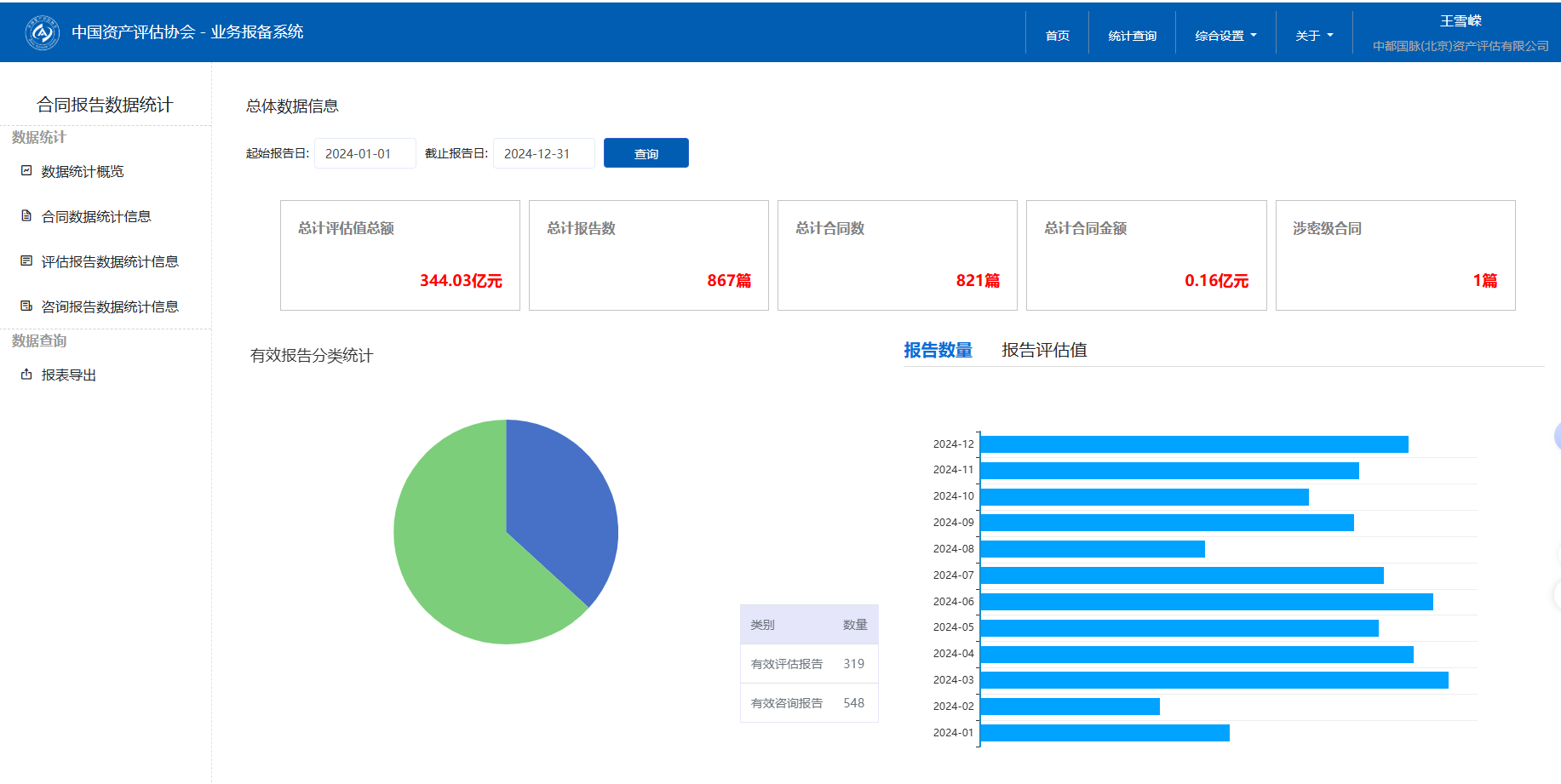Click the 2024-03 bar in the chart

[x=1214, y=680]
